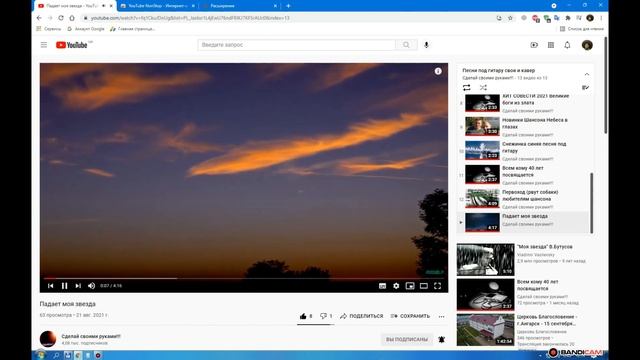Toggle playlist shuffle
Screen dimensions: 640x360
(x=483, y=87)
